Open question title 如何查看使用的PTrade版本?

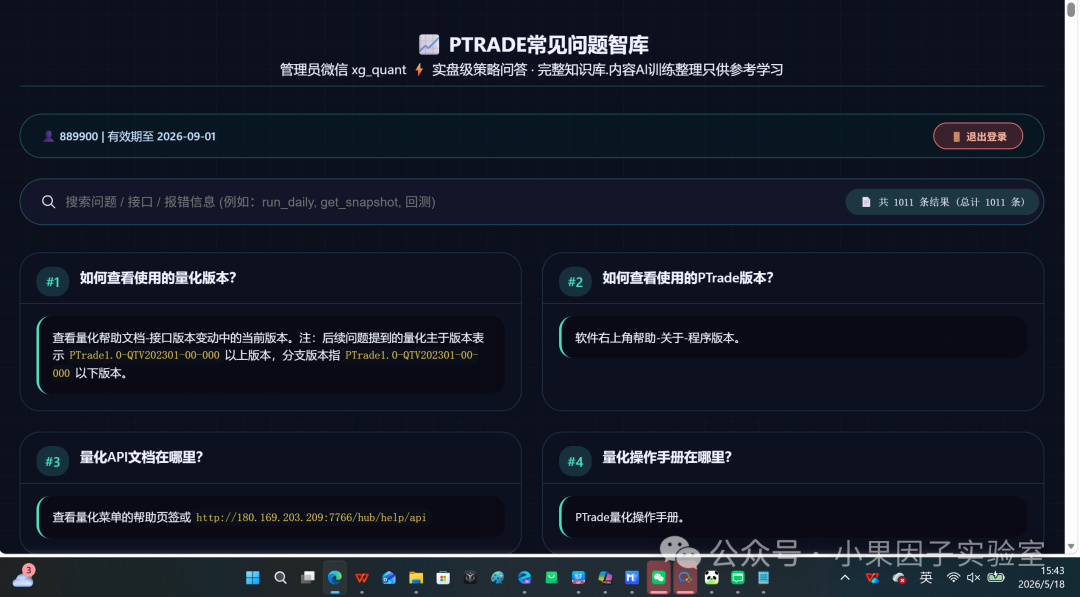pos(687,277)
